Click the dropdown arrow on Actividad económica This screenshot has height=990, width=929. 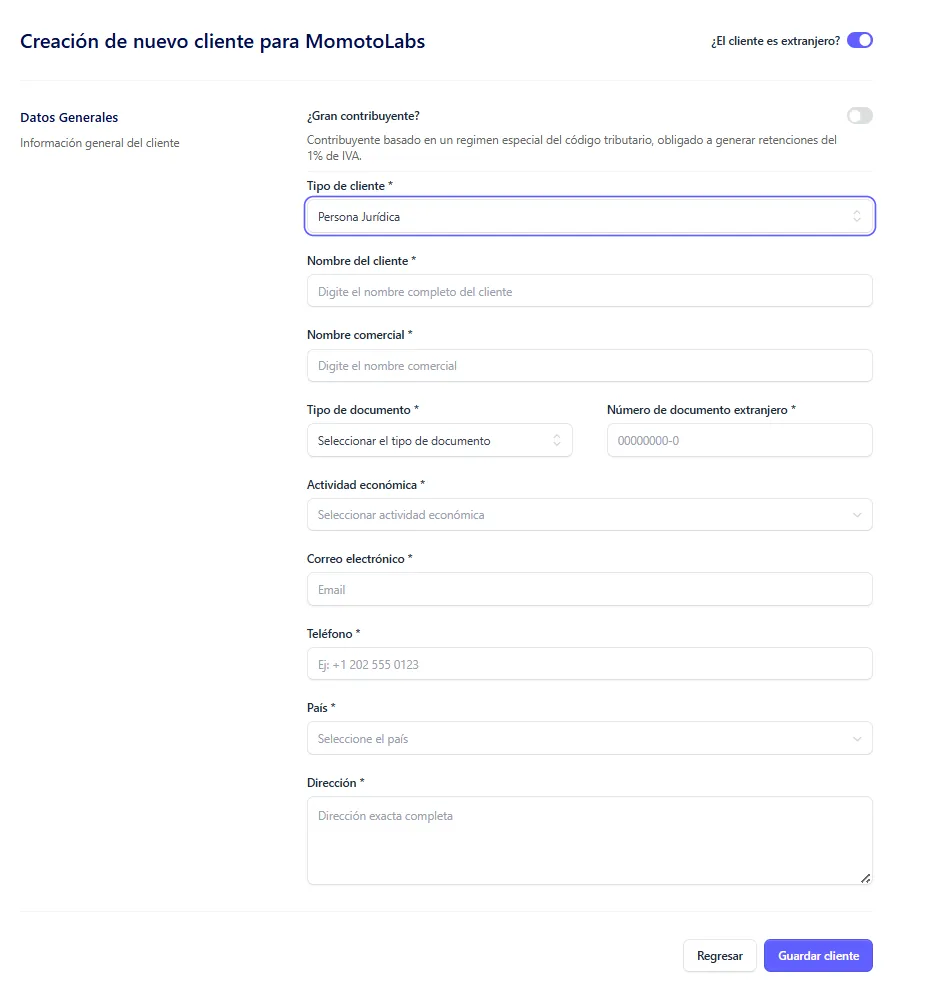pos(858,514)
